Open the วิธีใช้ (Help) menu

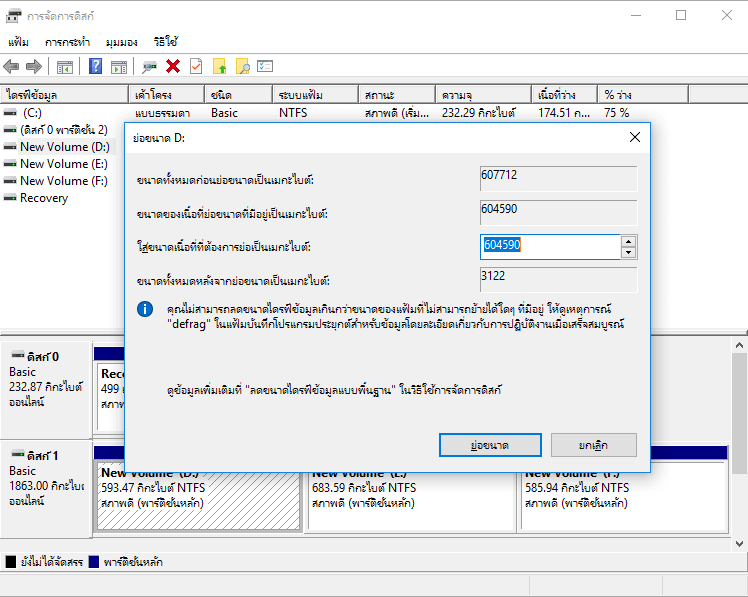click(166, 42)
